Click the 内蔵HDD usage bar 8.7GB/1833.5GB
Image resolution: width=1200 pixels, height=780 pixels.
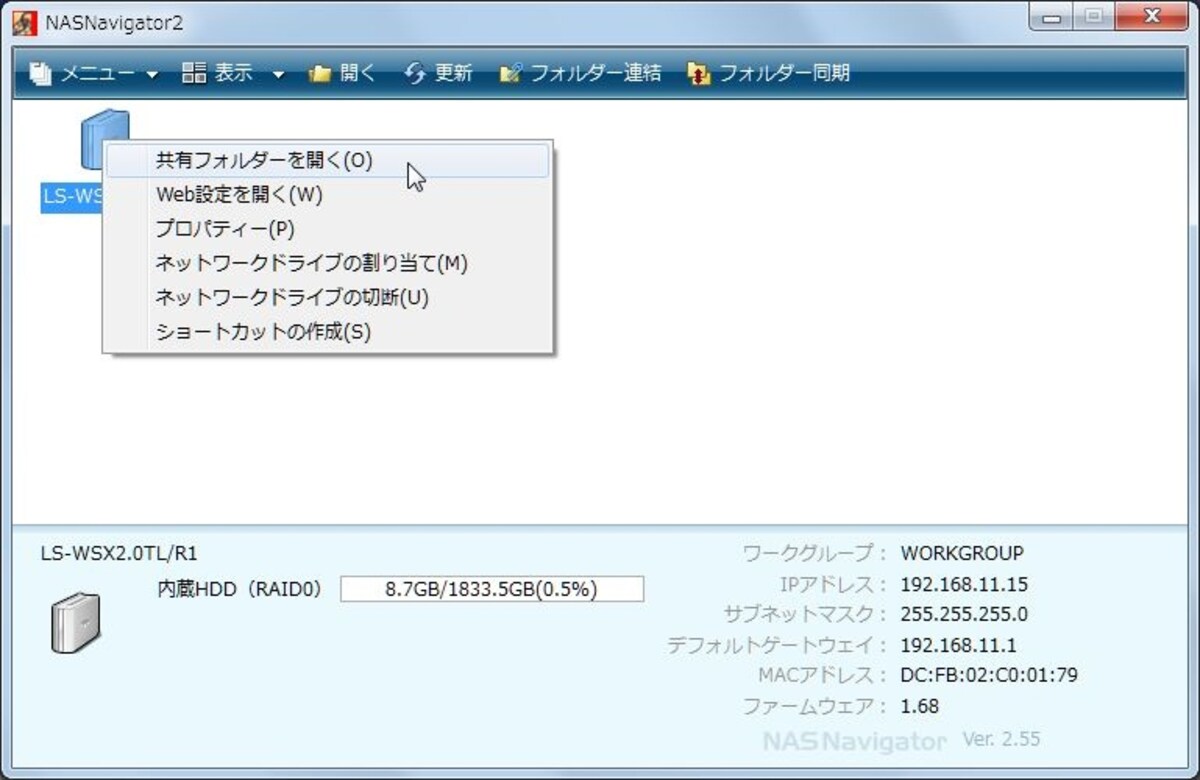tap(492, 589)
